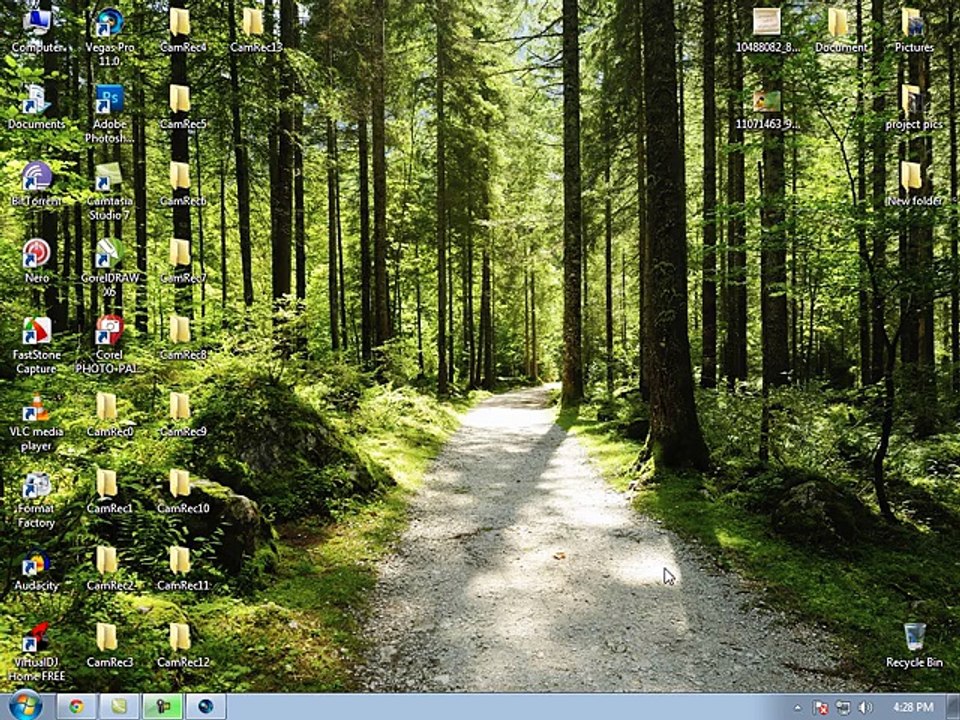The width and height of the screenshot is (960, 720).
Task: Select the Pictures folder icon
Action: [914, 31]
